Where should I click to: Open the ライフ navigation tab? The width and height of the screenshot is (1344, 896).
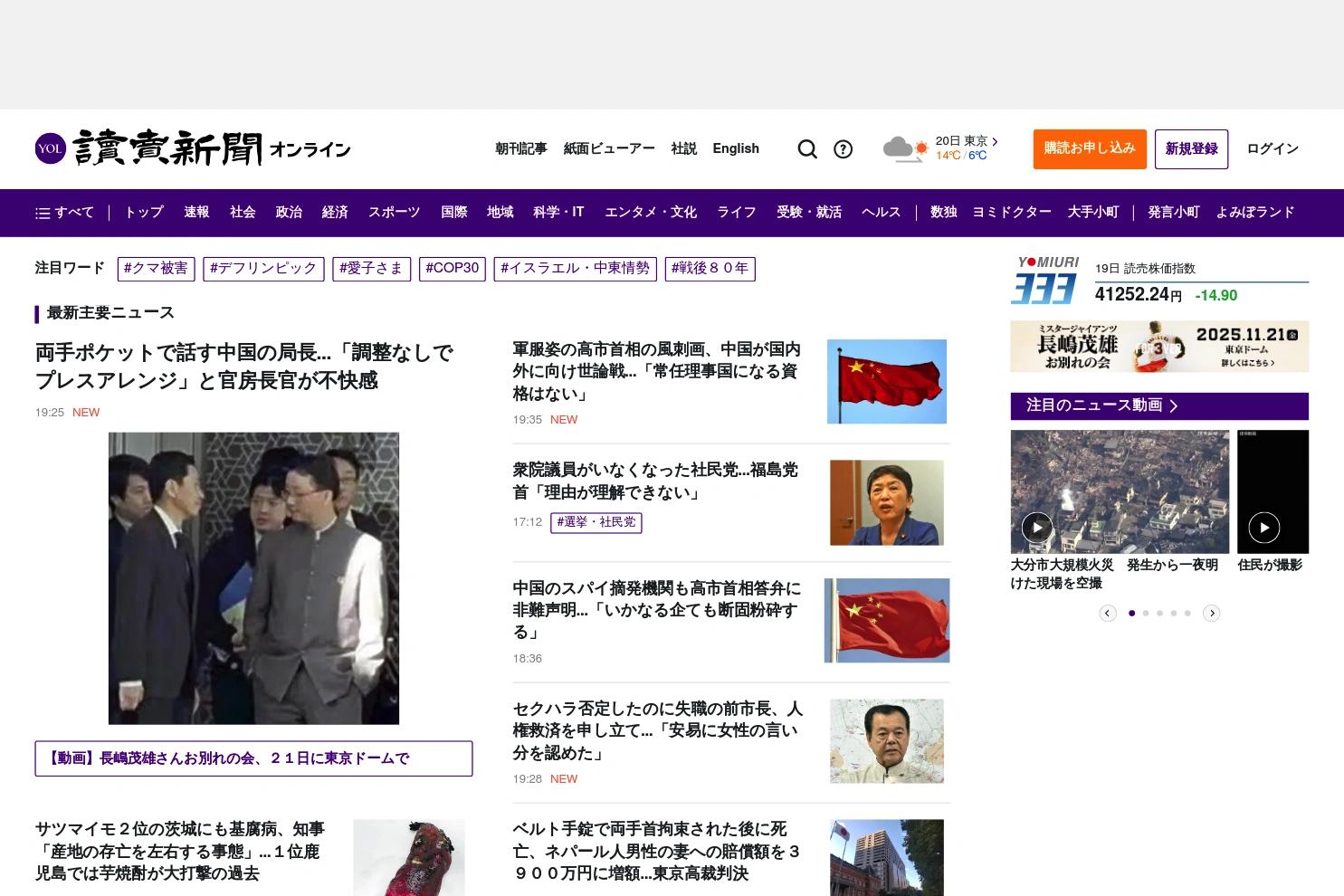coord(737,213)
